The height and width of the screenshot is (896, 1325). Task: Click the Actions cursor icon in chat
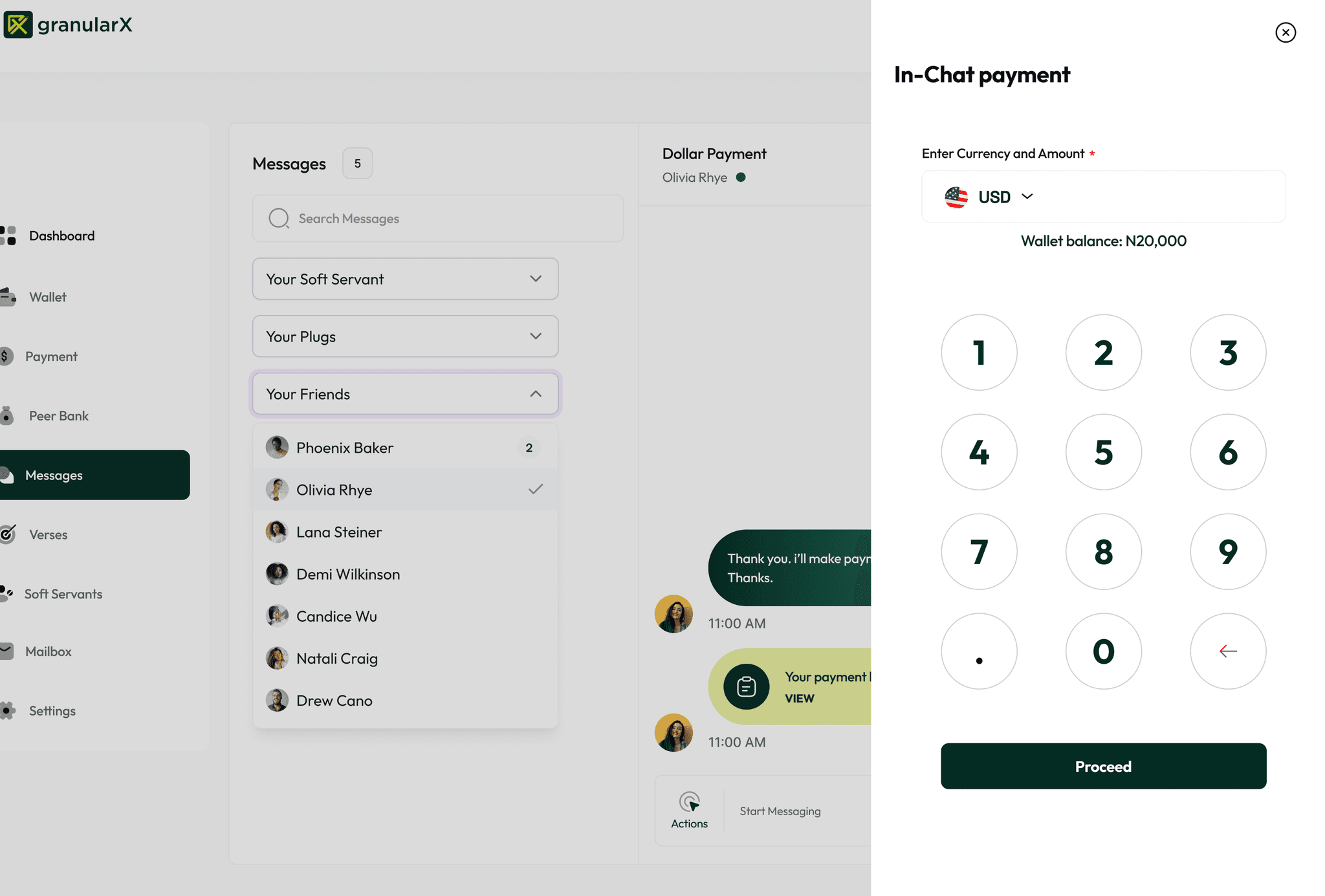pyautogui.click(x=690, y=802)
